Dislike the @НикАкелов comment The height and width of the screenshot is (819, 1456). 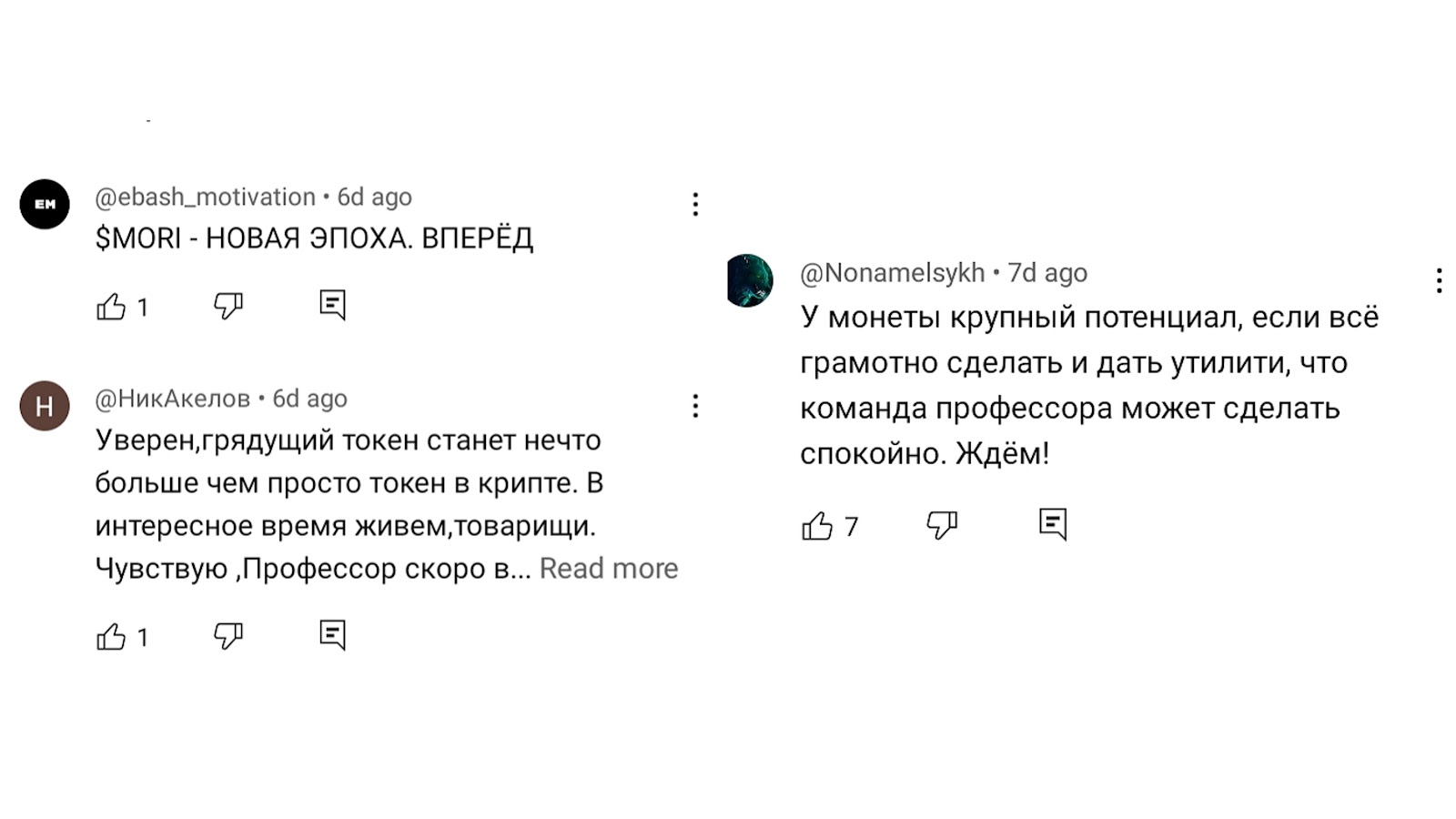pos(227,636)
